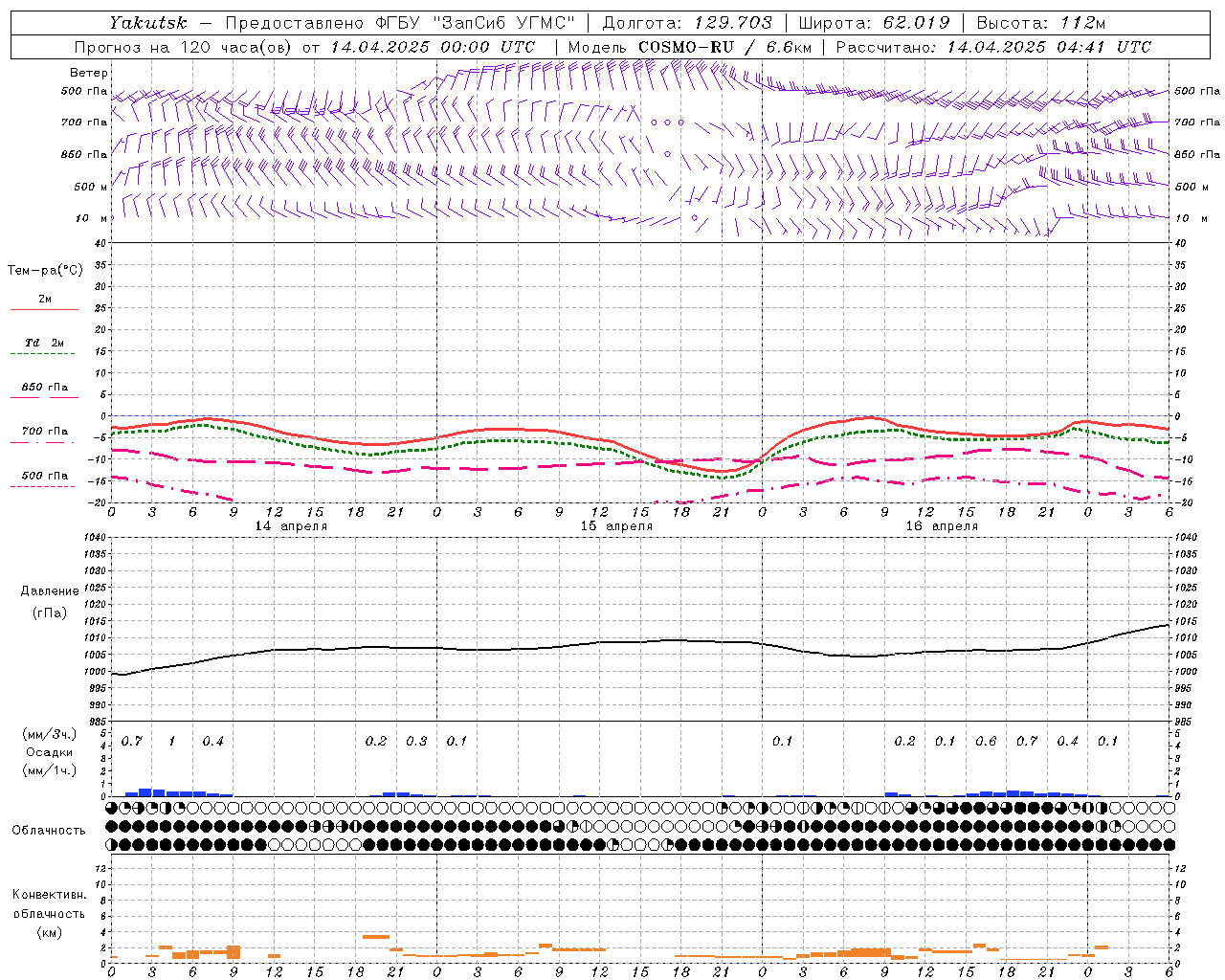
Task: Click the '(мм/1ч.)' hourly precipitation unit label
Action: 50,770
